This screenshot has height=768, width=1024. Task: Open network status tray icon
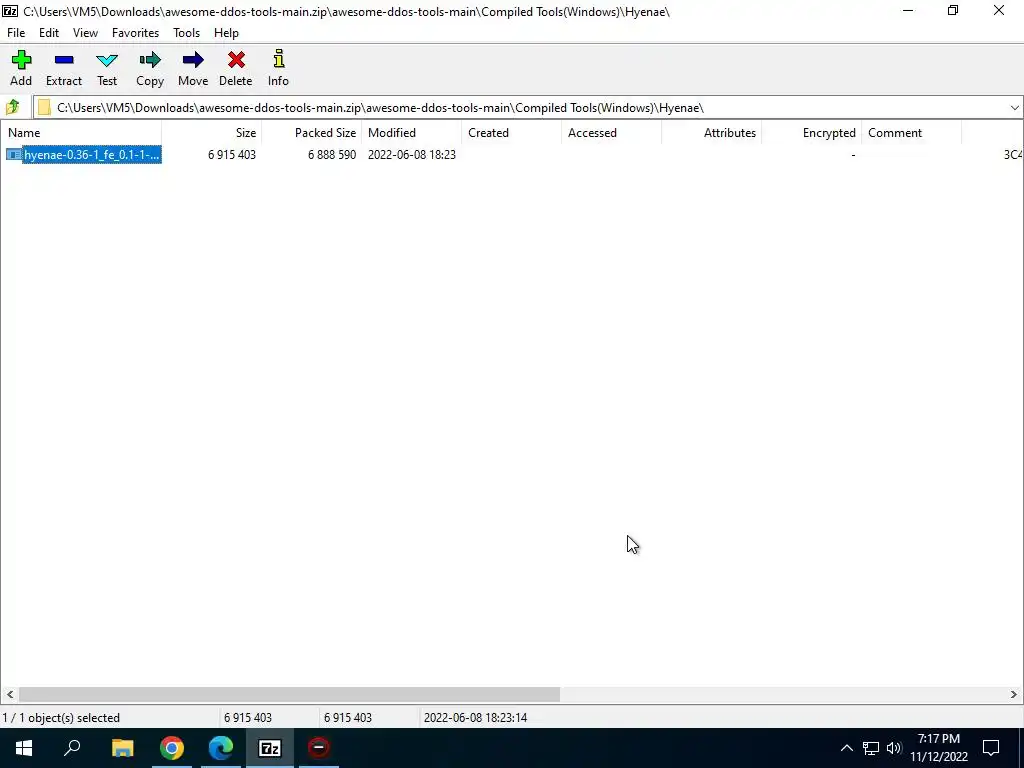pyautogui.click(x=871, y=748)
